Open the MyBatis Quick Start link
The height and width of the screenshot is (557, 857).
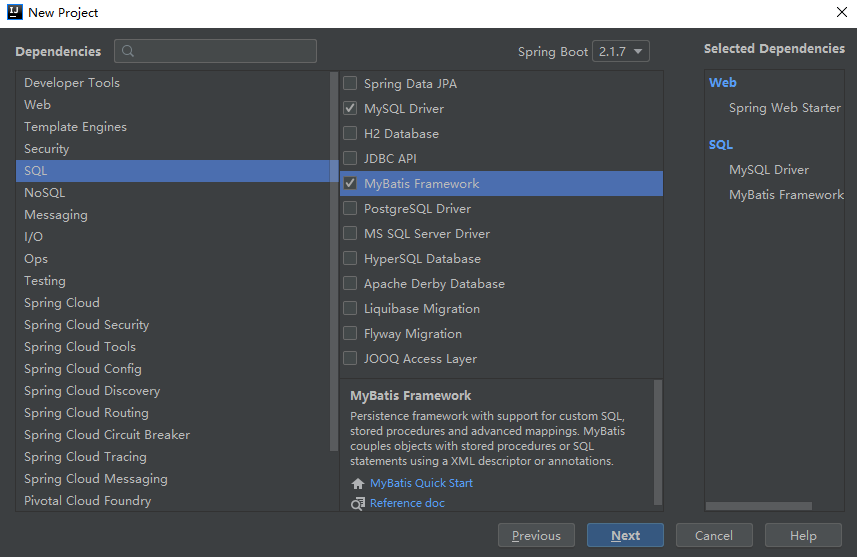click(x=421, y=483)
